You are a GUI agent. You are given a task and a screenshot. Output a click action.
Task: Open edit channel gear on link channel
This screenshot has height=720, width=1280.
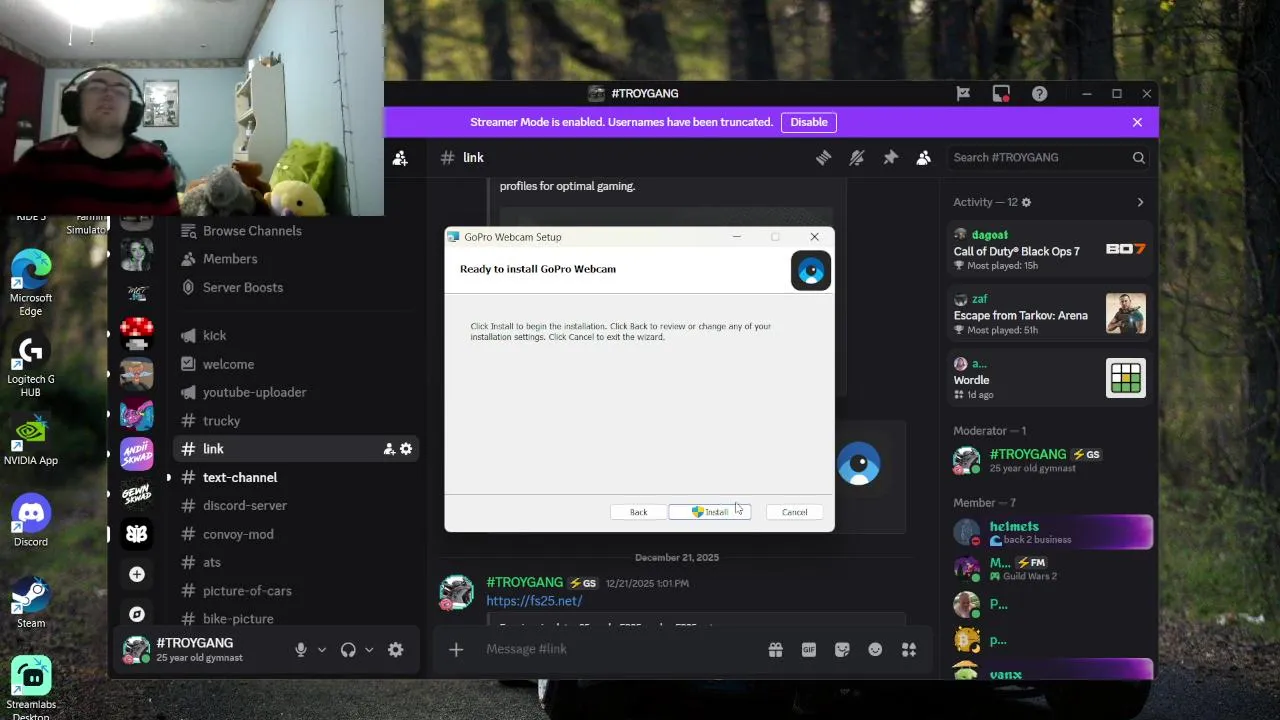[x=406, y=449]
